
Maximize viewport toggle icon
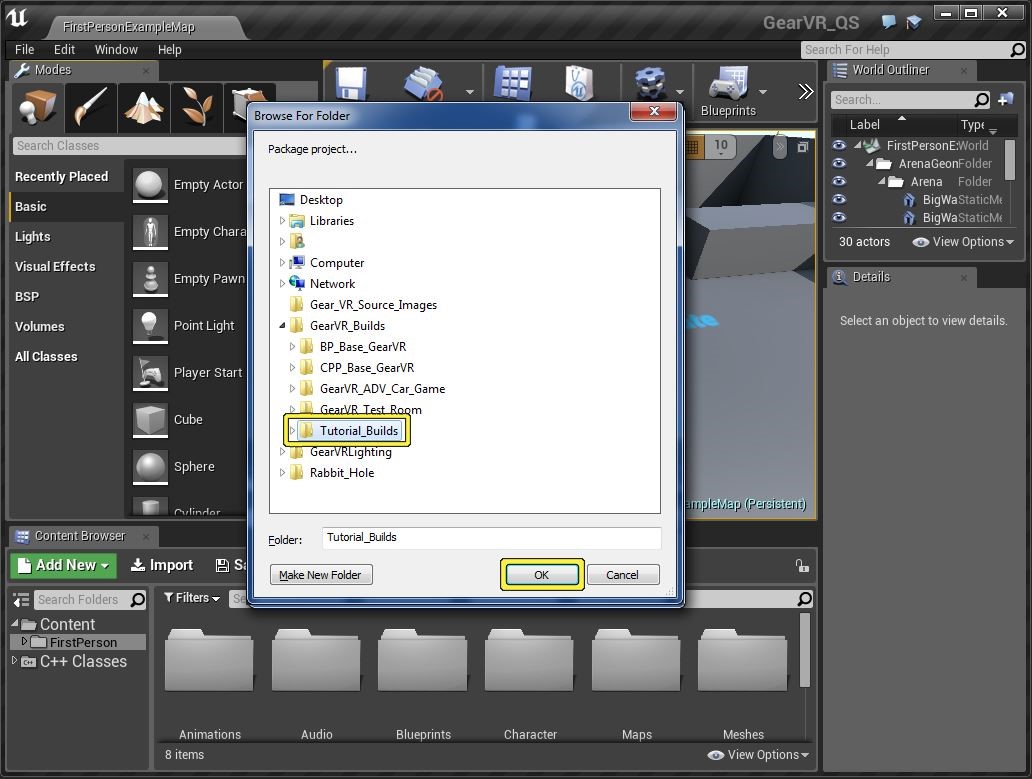pyautogui.click(x=802, y=147)
